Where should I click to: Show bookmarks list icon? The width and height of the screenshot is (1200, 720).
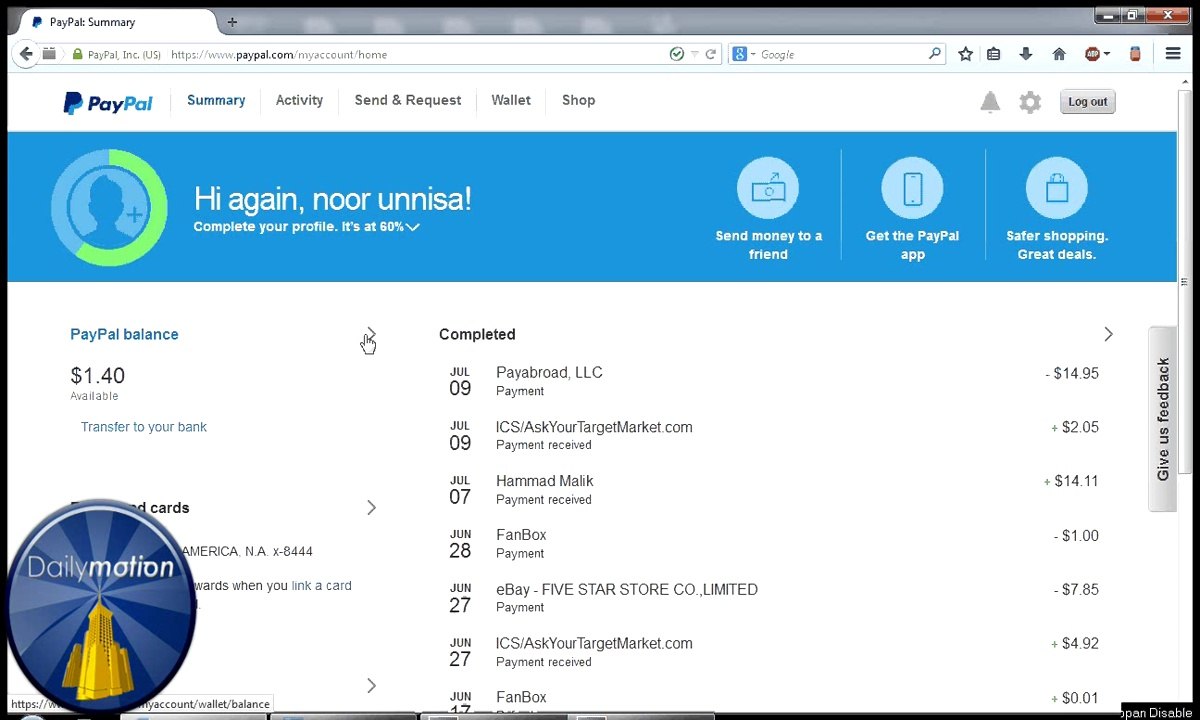[x=993, y=54]
